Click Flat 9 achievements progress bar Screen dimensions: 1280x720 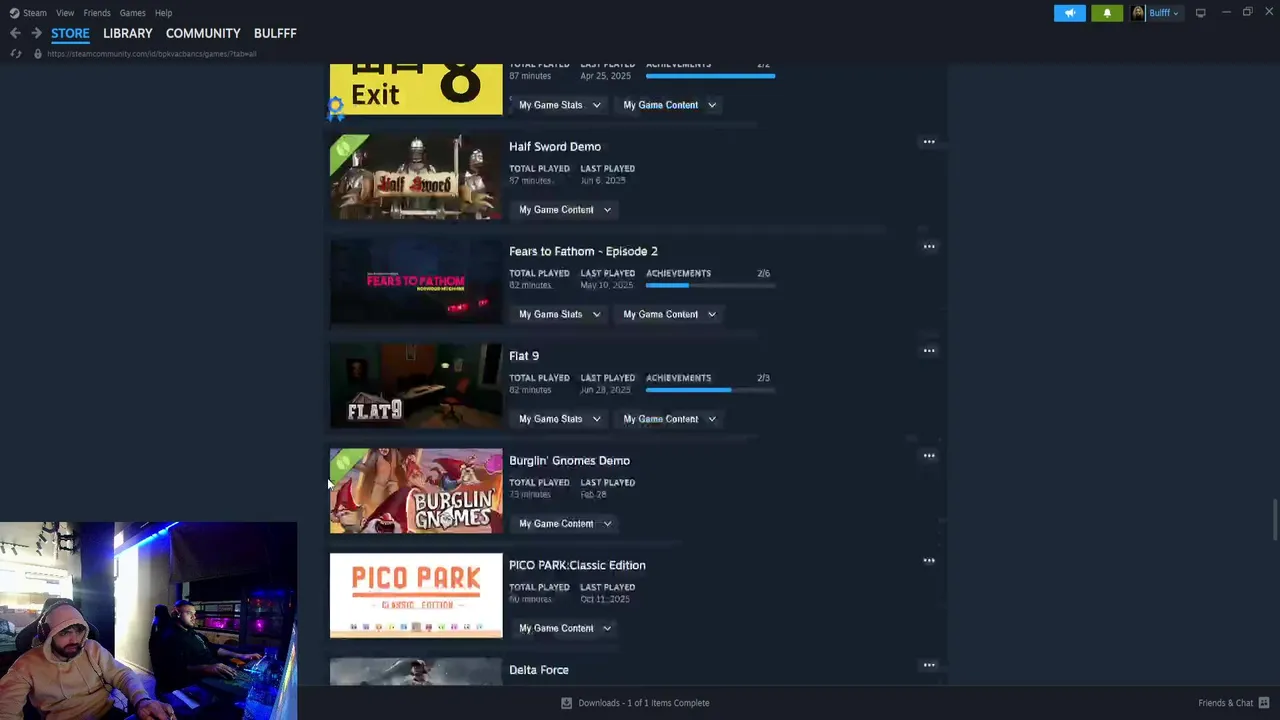(710, 390)
